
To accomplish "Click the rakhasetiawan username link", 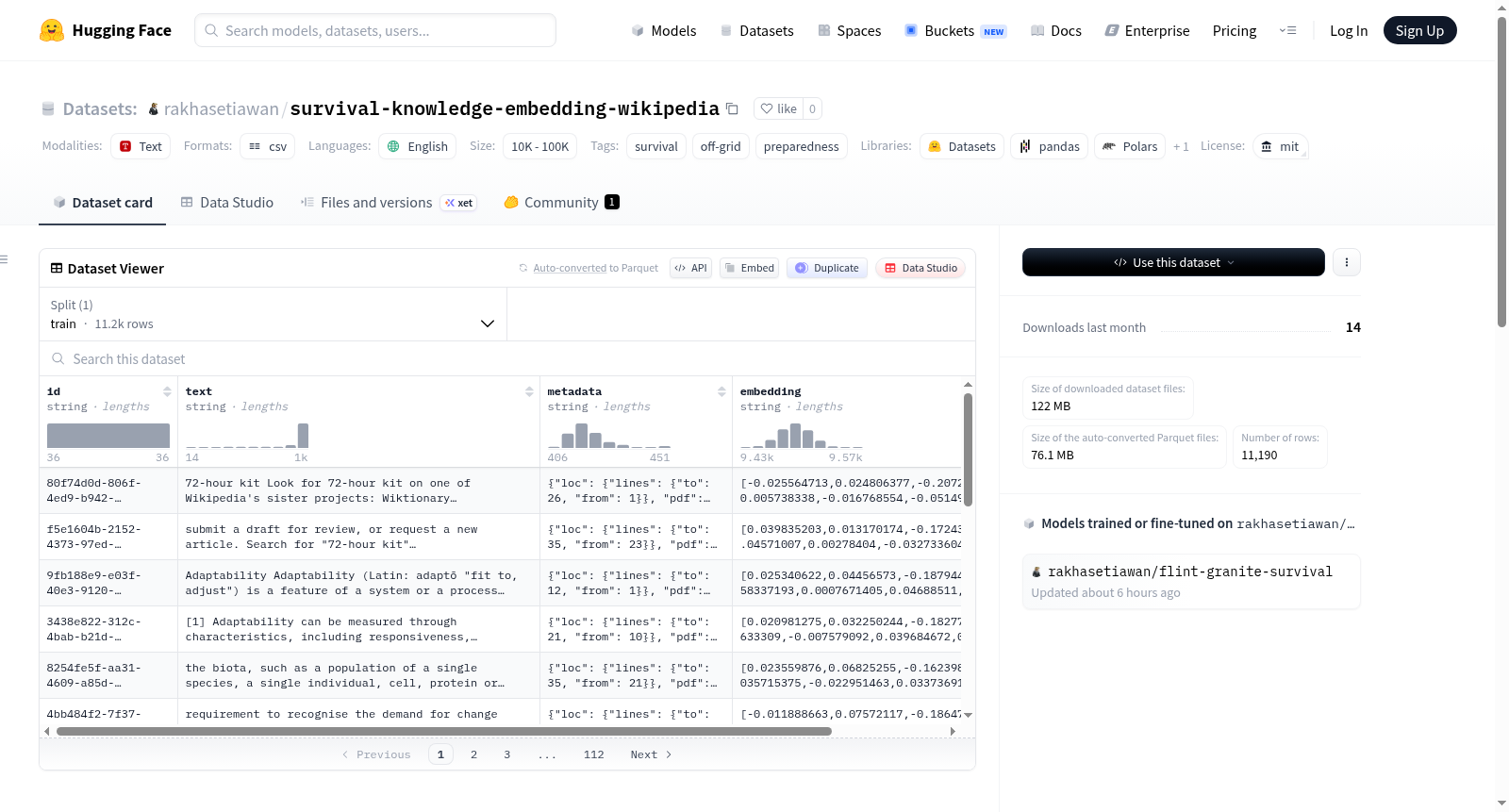I will pos(222,108).
